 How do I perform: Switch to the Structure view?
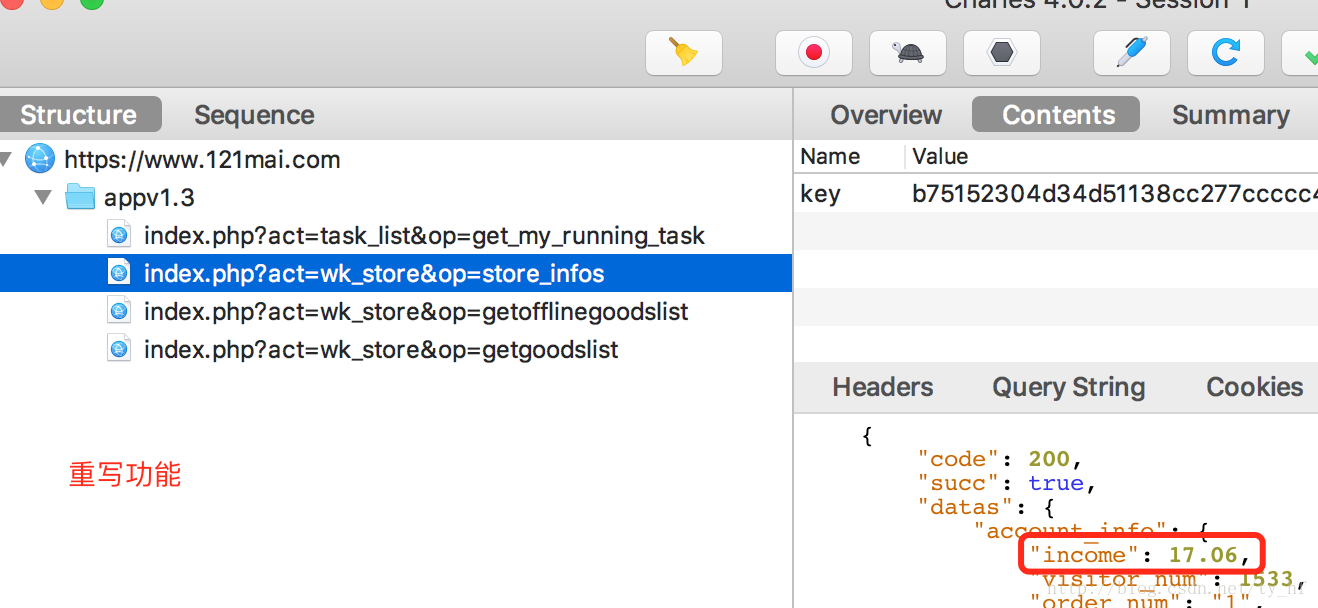[79, 115]
